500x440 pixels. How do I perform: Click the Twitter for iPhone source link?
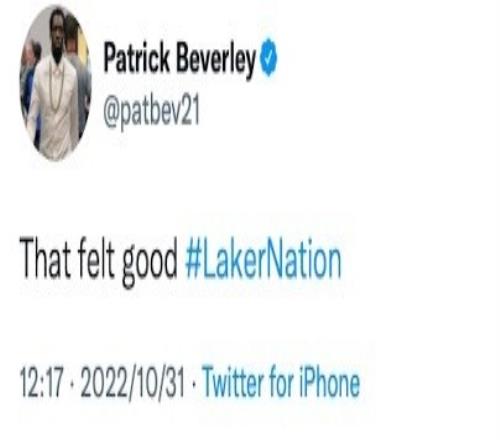point(281,381)
